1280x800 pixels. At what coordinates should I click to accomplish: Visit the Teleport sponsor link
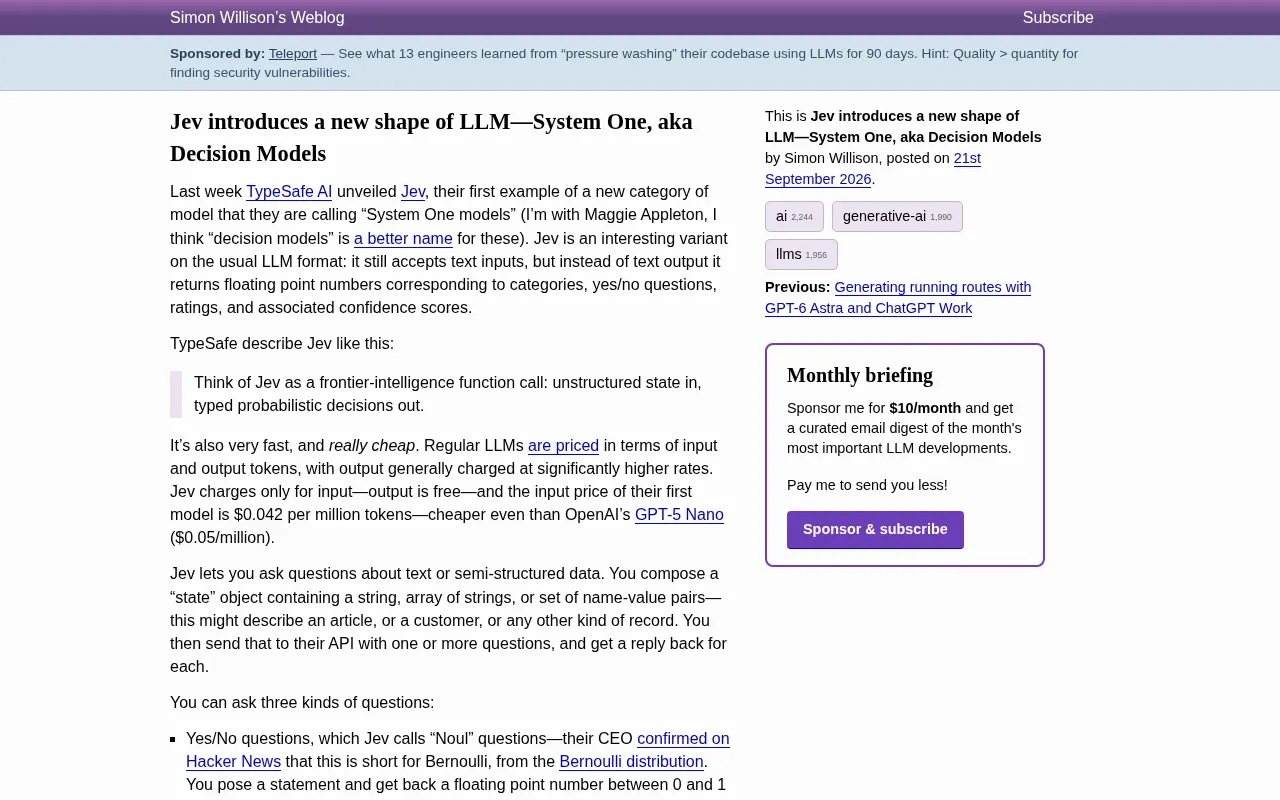(x=293, y=54)
